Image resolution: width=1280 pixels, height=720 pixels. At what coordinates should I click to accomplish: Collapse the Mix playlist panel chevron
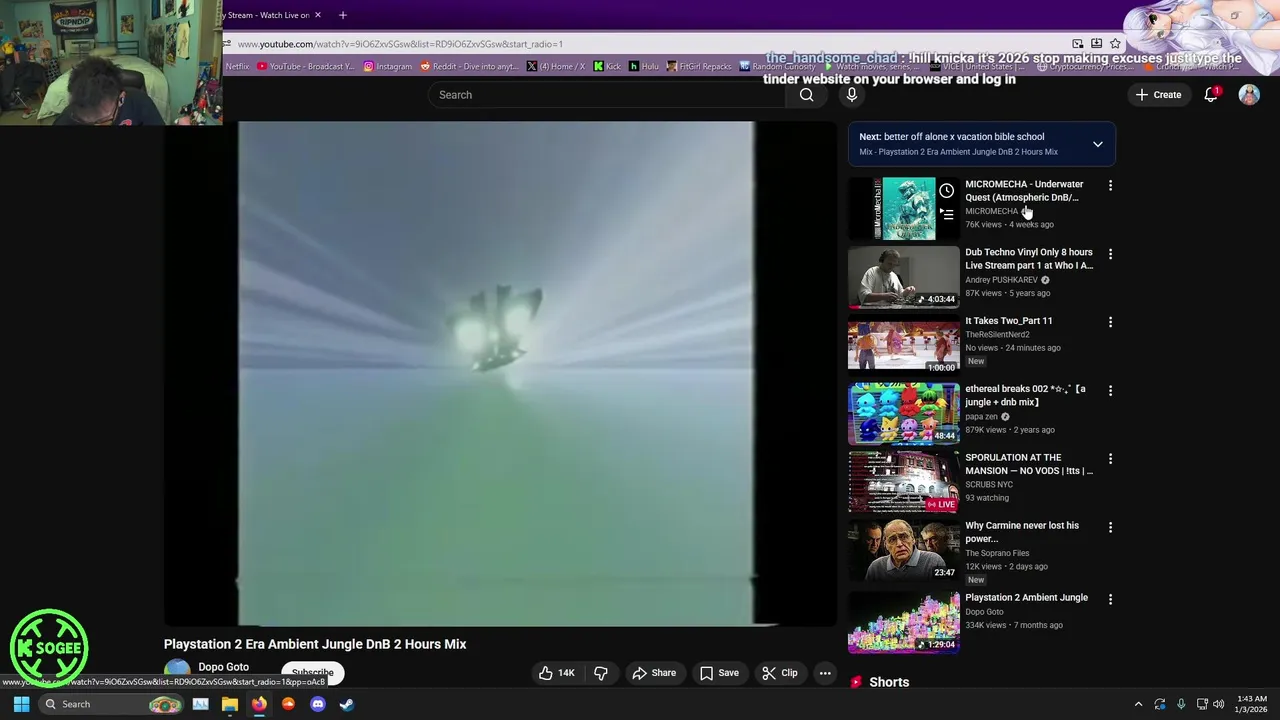click(x=1097, y=144)
